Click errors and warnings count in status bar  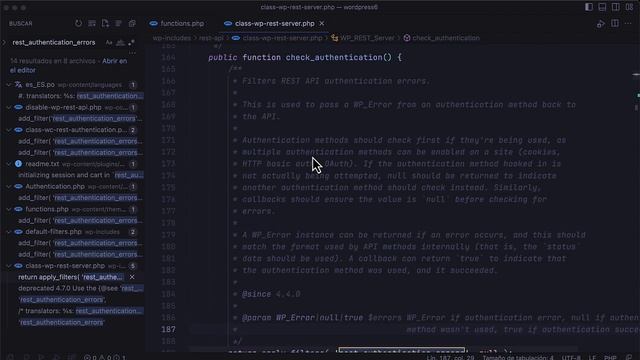click(x=105, y=357)
